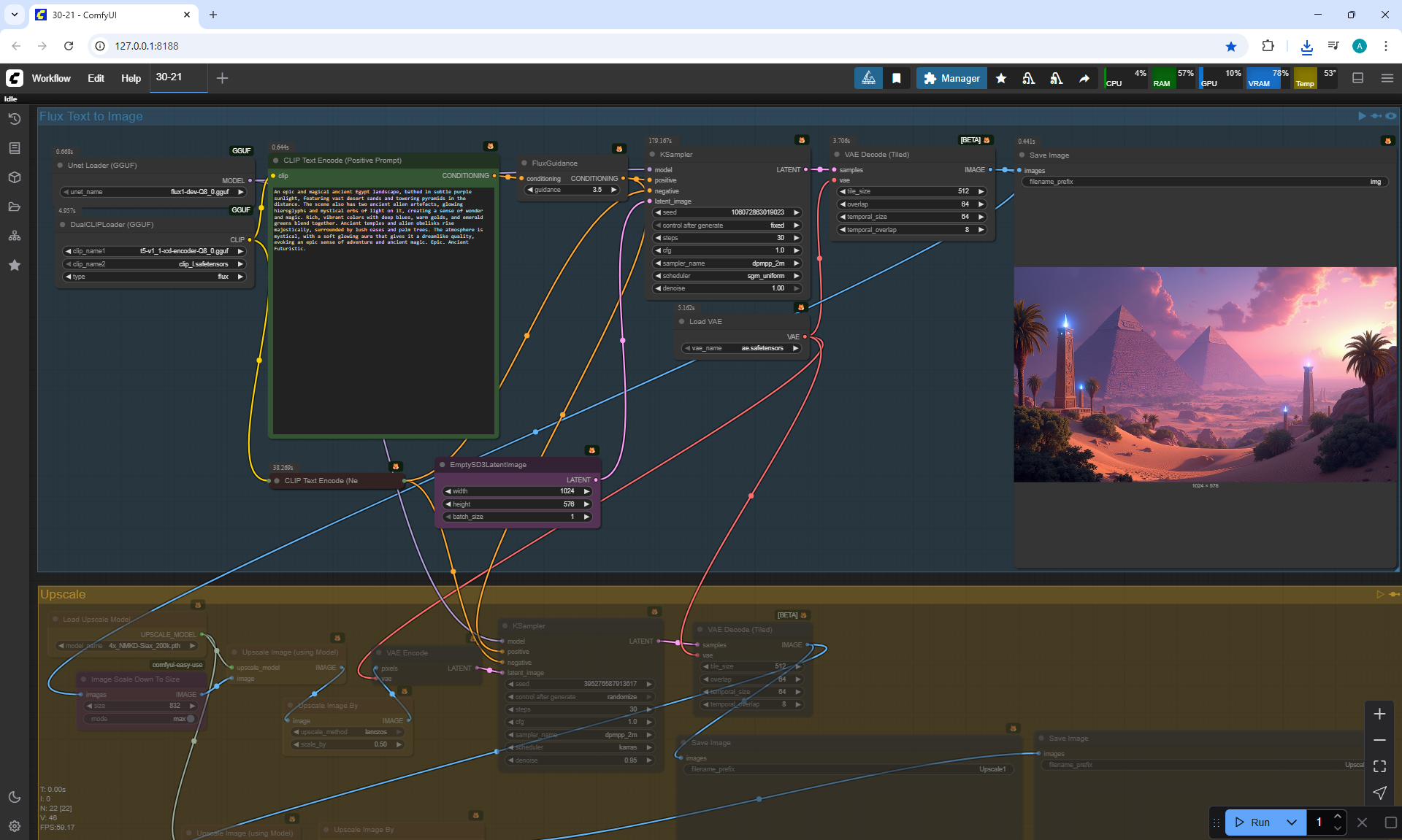Click the share arrow toolbar icon

pyautogui.click(x=1084, y=78)
